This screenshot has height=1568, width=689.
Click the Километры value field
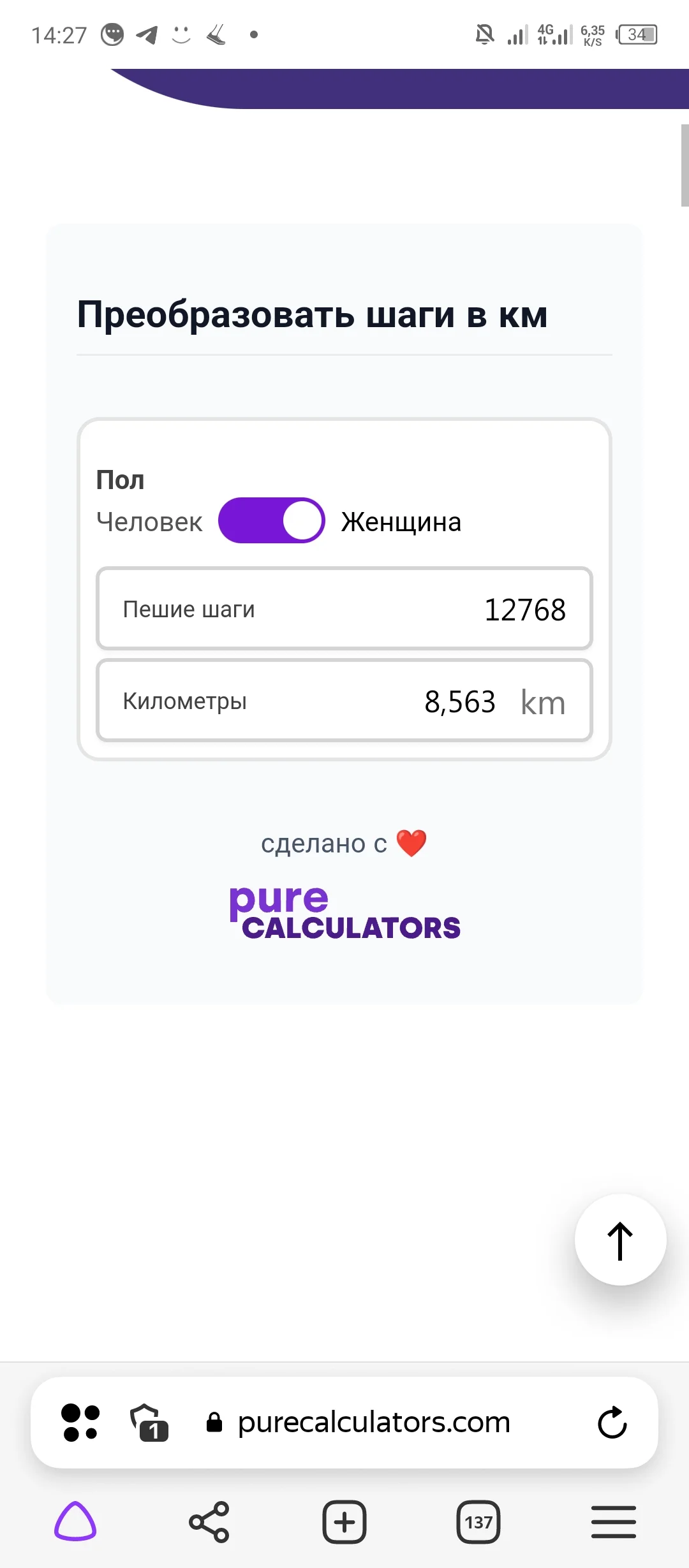tap(459, 701)
